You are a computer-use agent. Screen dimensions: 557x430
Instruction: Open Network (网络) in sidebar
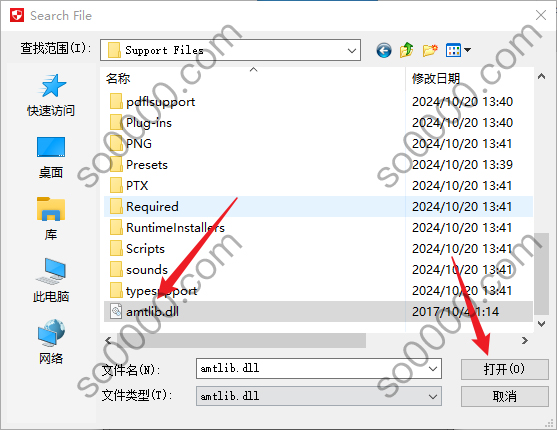tap(51, 342)
